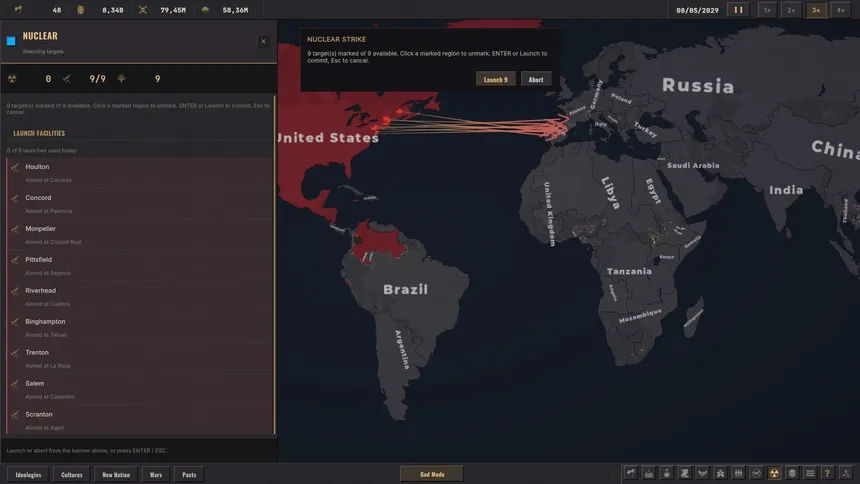Set game speed to 3x

[816, 10]
